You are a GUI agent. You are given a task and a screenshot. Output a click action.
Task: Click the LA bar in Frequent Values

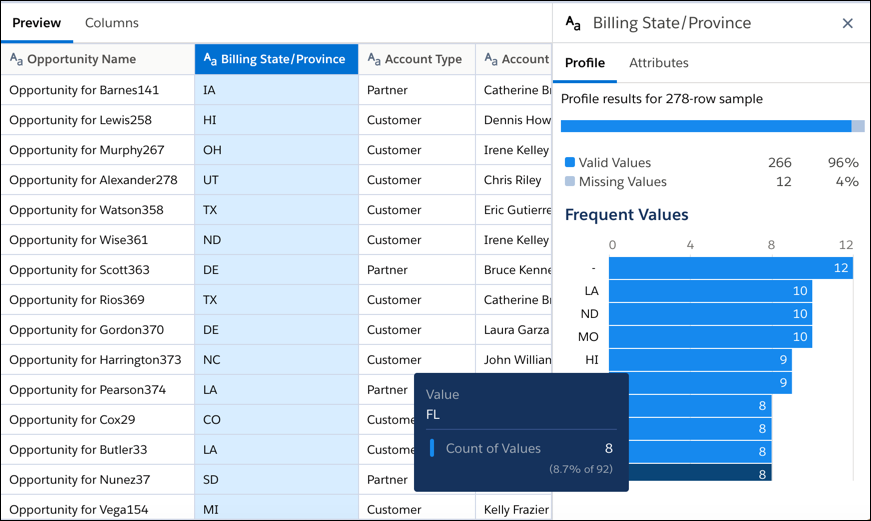click(710, 291)
